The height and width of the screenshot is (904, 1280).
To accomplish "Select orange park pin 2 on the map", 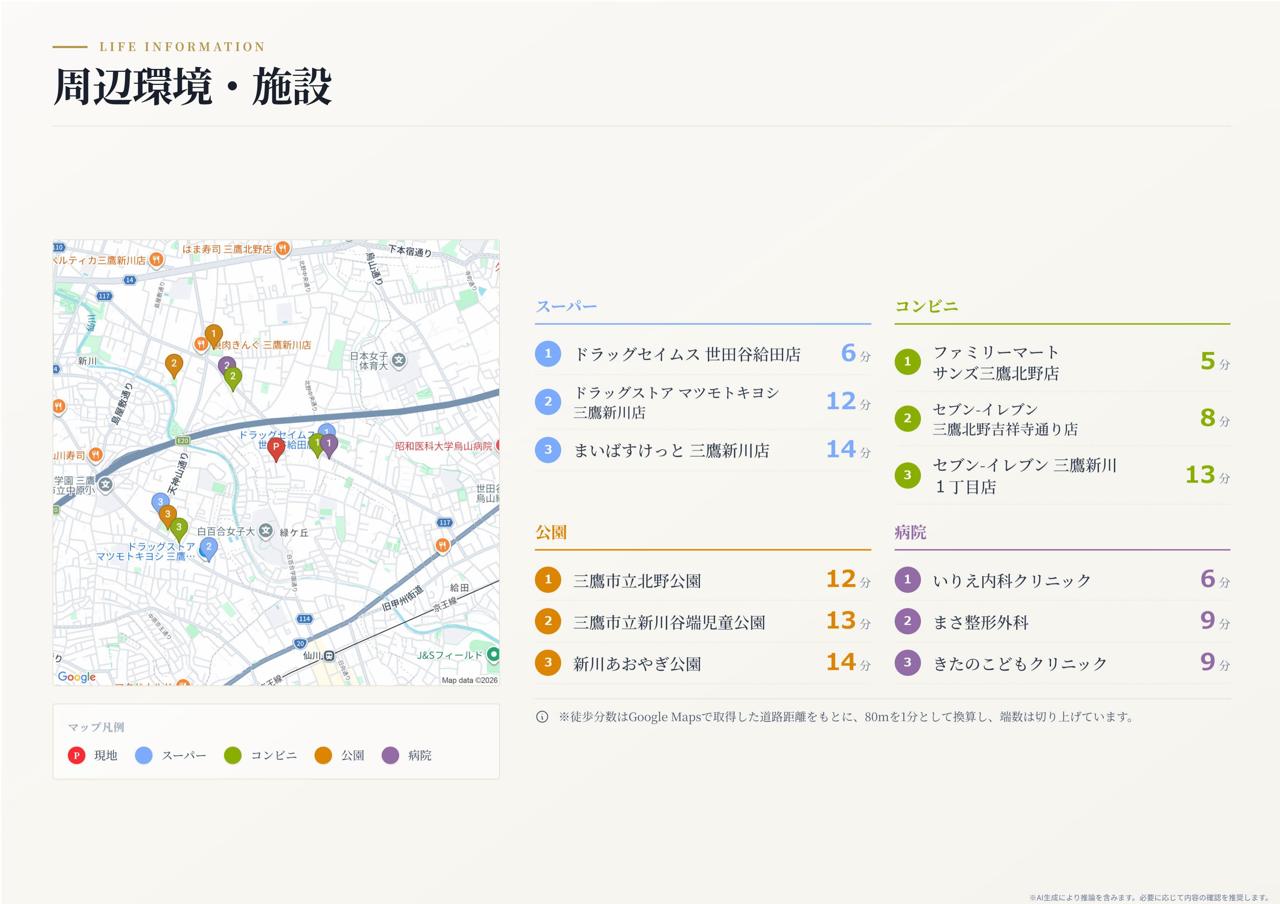I will point(174,365).
